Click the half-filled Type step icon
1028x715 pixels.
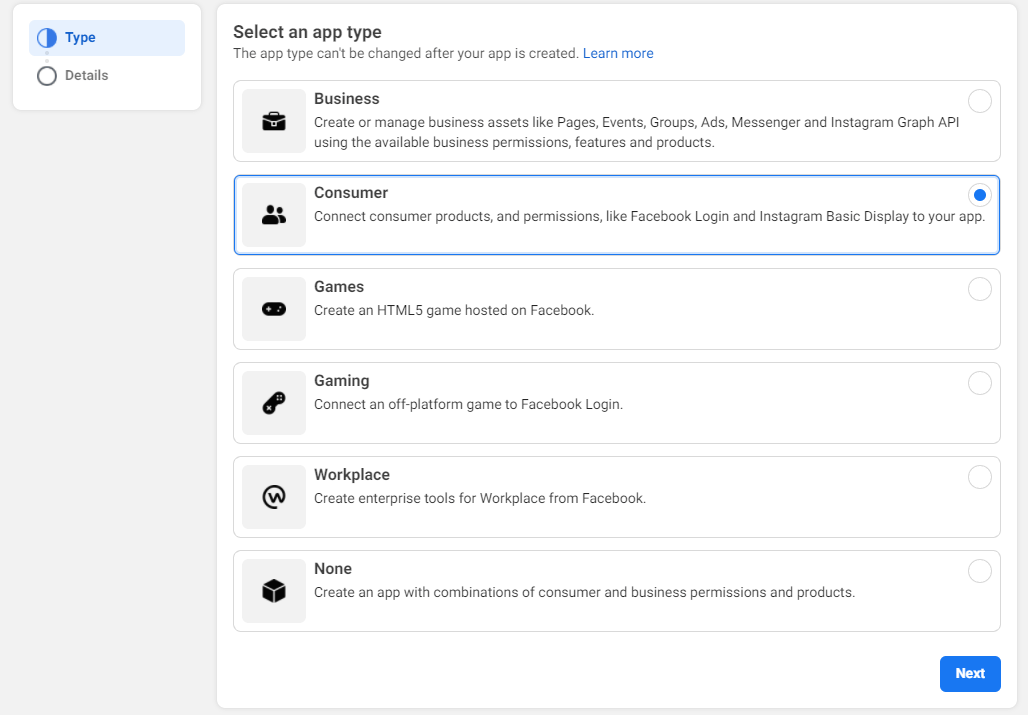tap(47, 38)
